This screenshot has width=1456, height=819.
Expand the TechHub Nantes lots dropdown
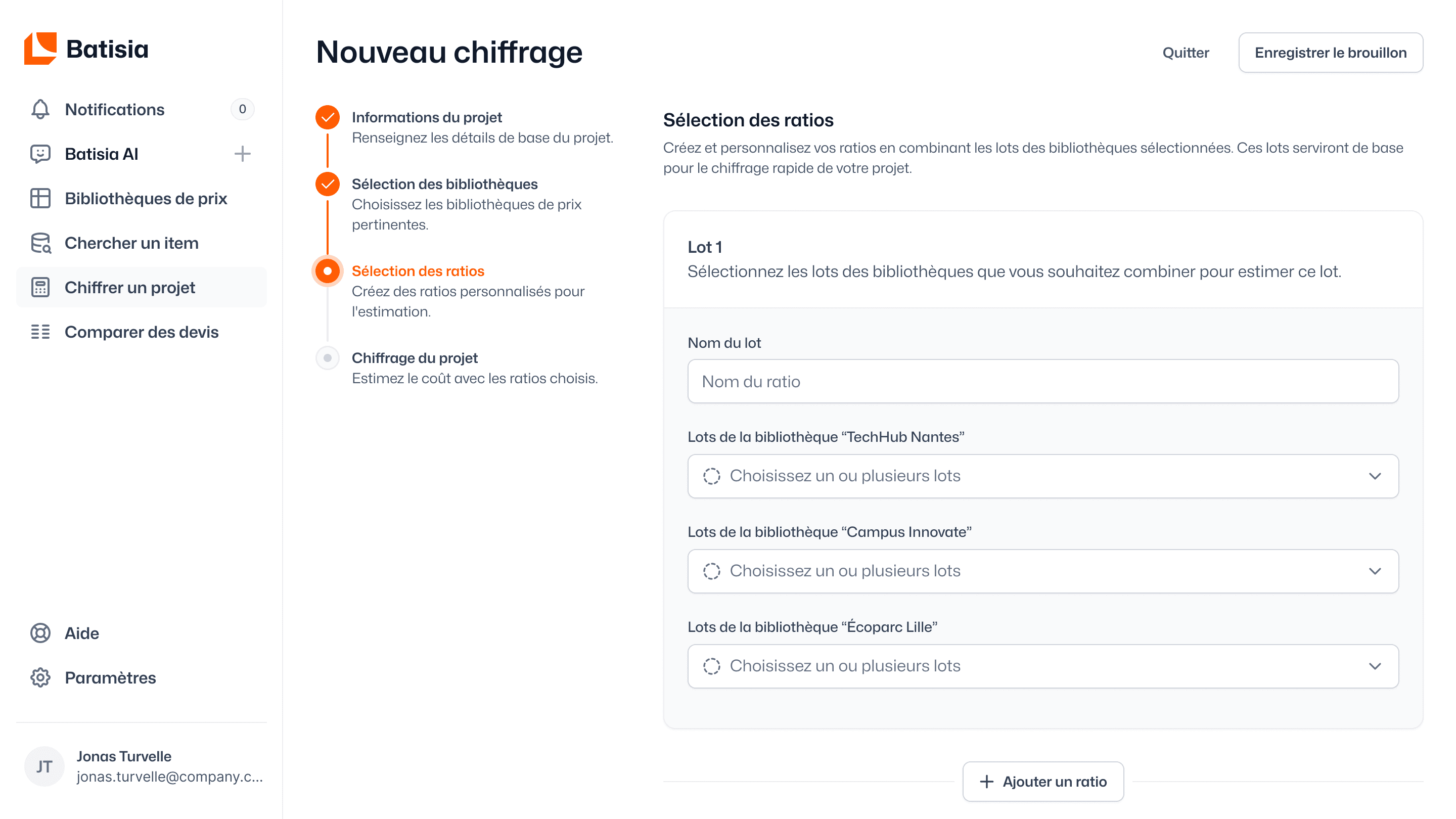(1043, 476)
